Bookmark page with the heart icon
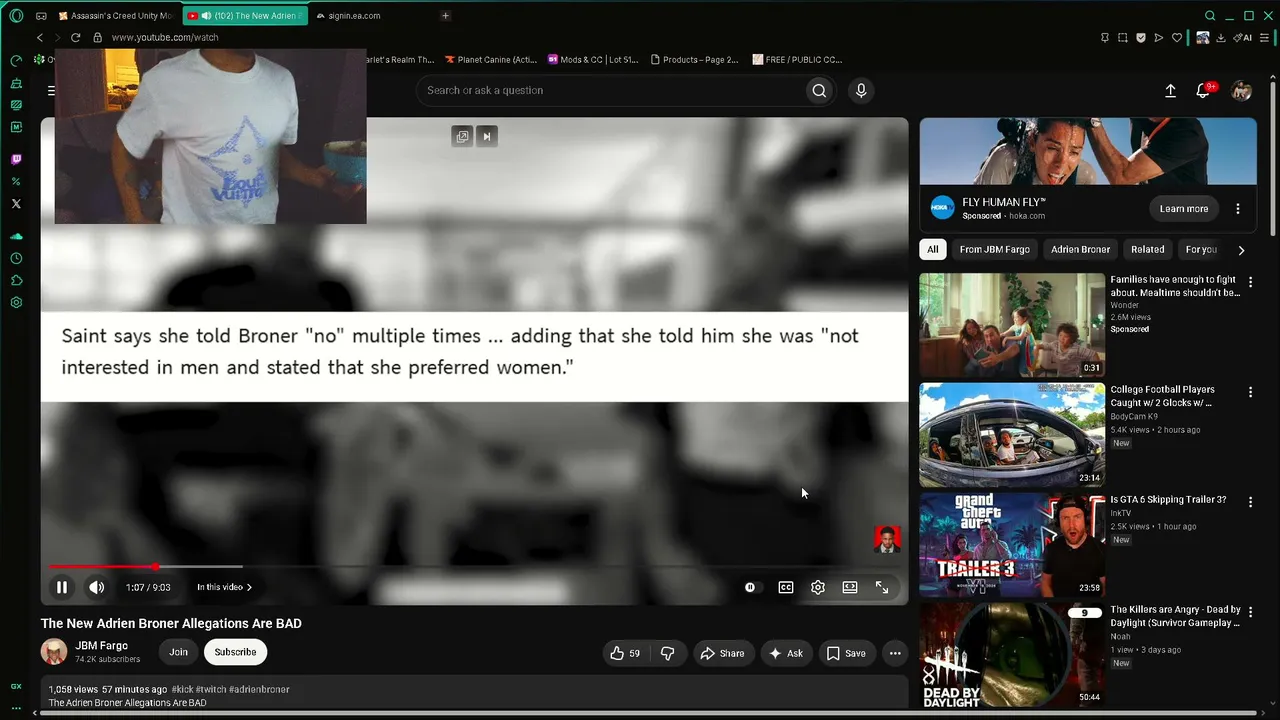The height and width of the screenshot is (720, 1280). point(1177,37)
